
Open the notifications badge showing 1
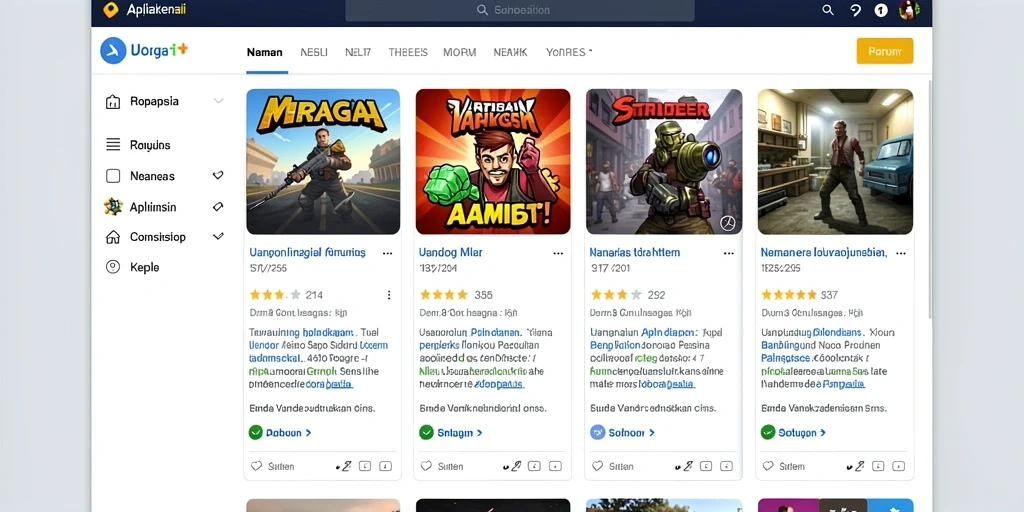[881, 10]
